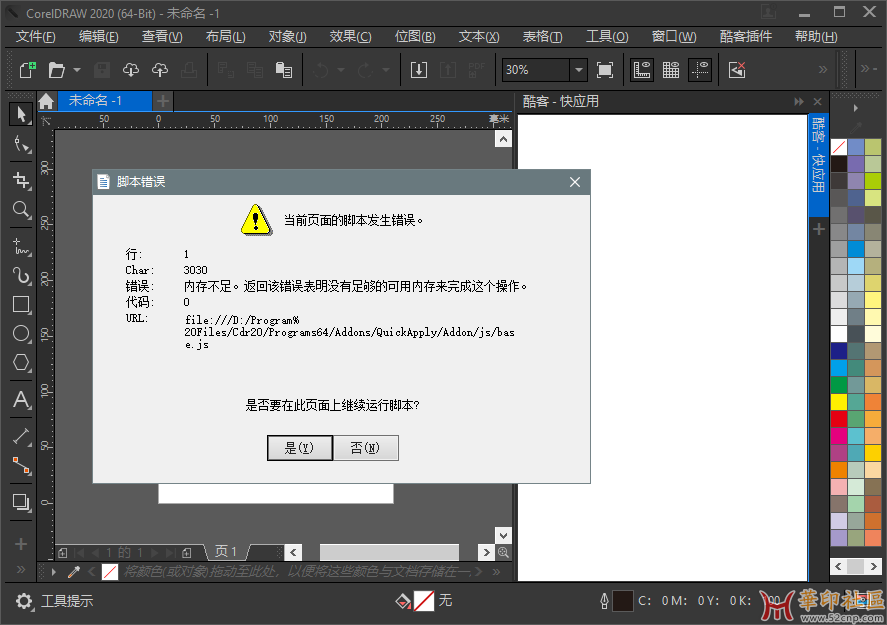Pick the red color swatch
The width and height of the screenshot is (887, 625).
pos(839,419)
